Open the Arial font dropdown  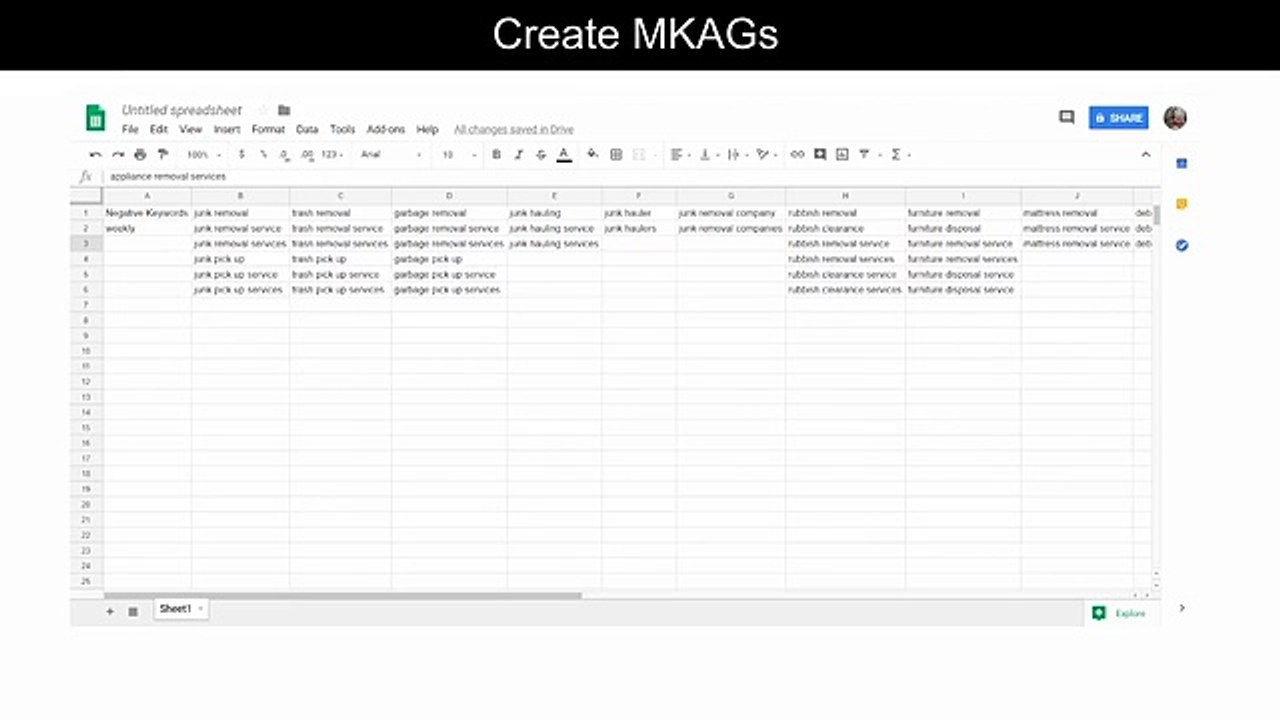click(391, 155)
